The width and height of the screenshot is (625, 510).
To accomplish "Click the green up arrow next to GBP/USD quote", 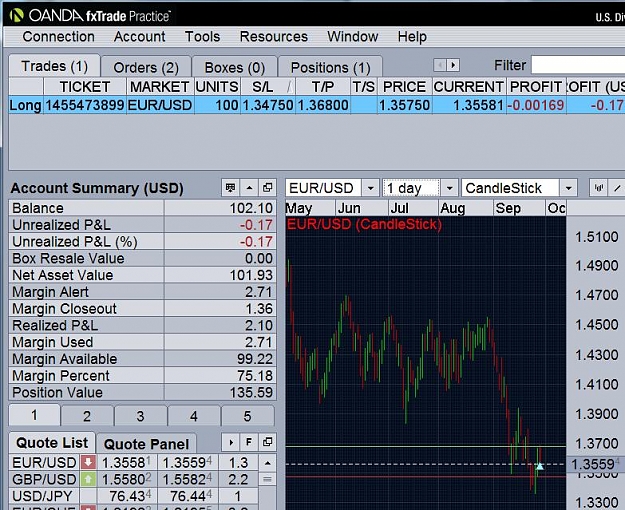I will pos(88,479).
